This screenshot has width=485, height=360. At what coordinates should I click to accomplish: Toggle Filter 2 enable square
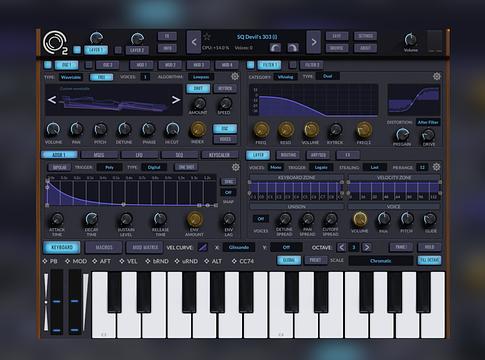click(293, 65)
